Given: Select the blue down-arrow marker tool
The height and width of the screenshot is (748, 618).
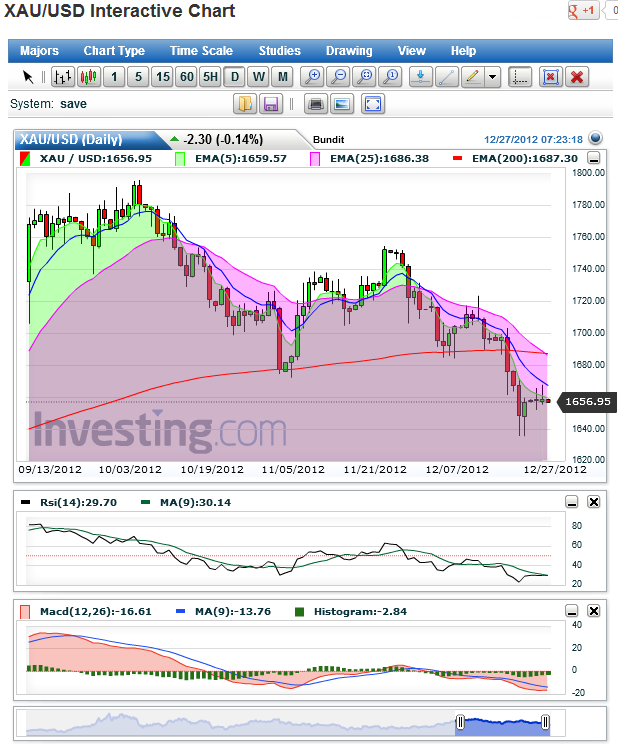Looking at the screenshot, I should click(x=421, y=77).
